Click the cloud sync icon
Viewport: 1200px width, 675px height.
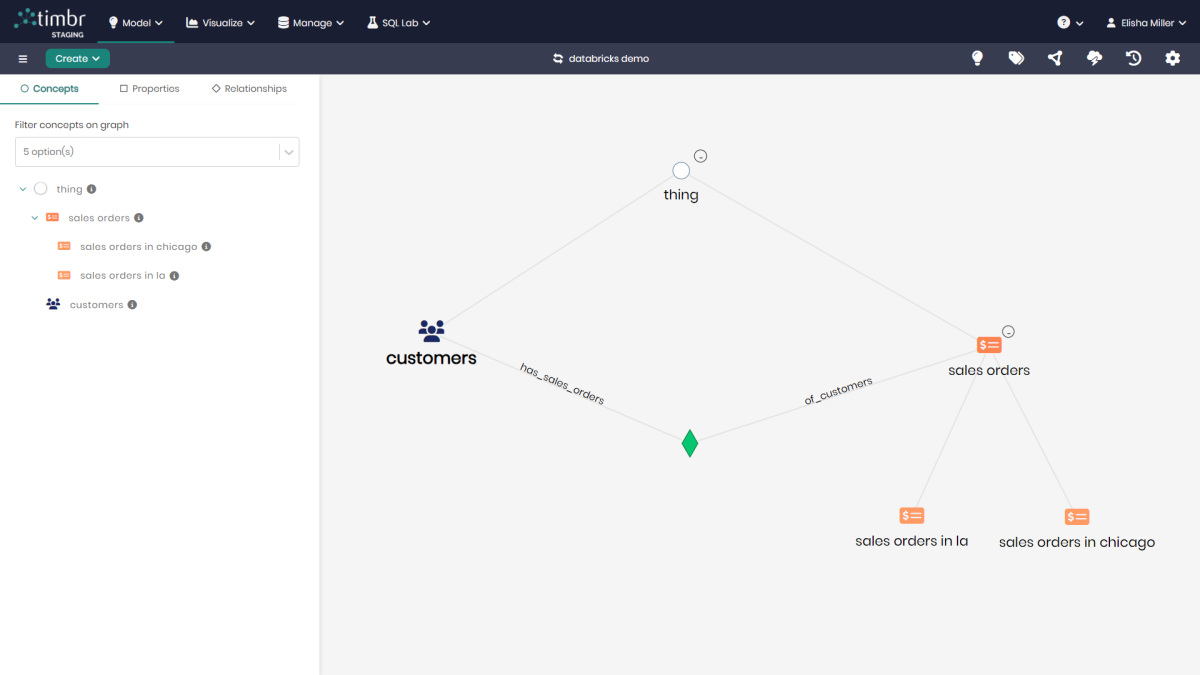[1094, 59]
